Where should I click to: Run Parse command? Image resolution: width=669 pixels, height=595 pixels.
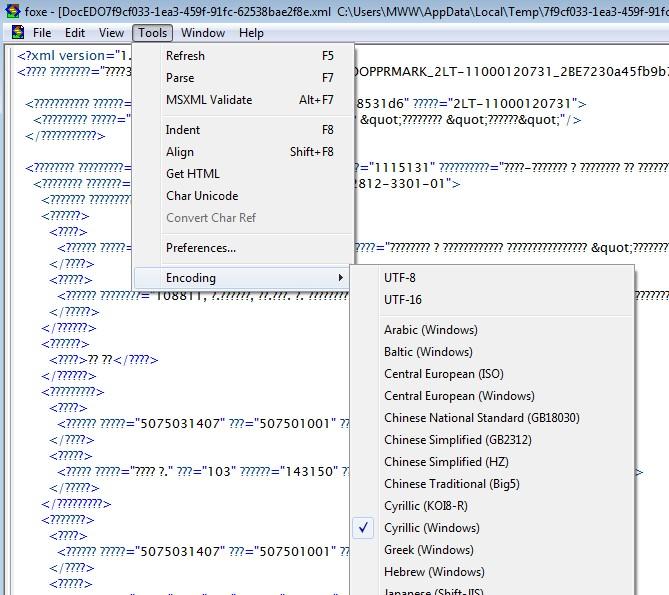click(180, 78)
